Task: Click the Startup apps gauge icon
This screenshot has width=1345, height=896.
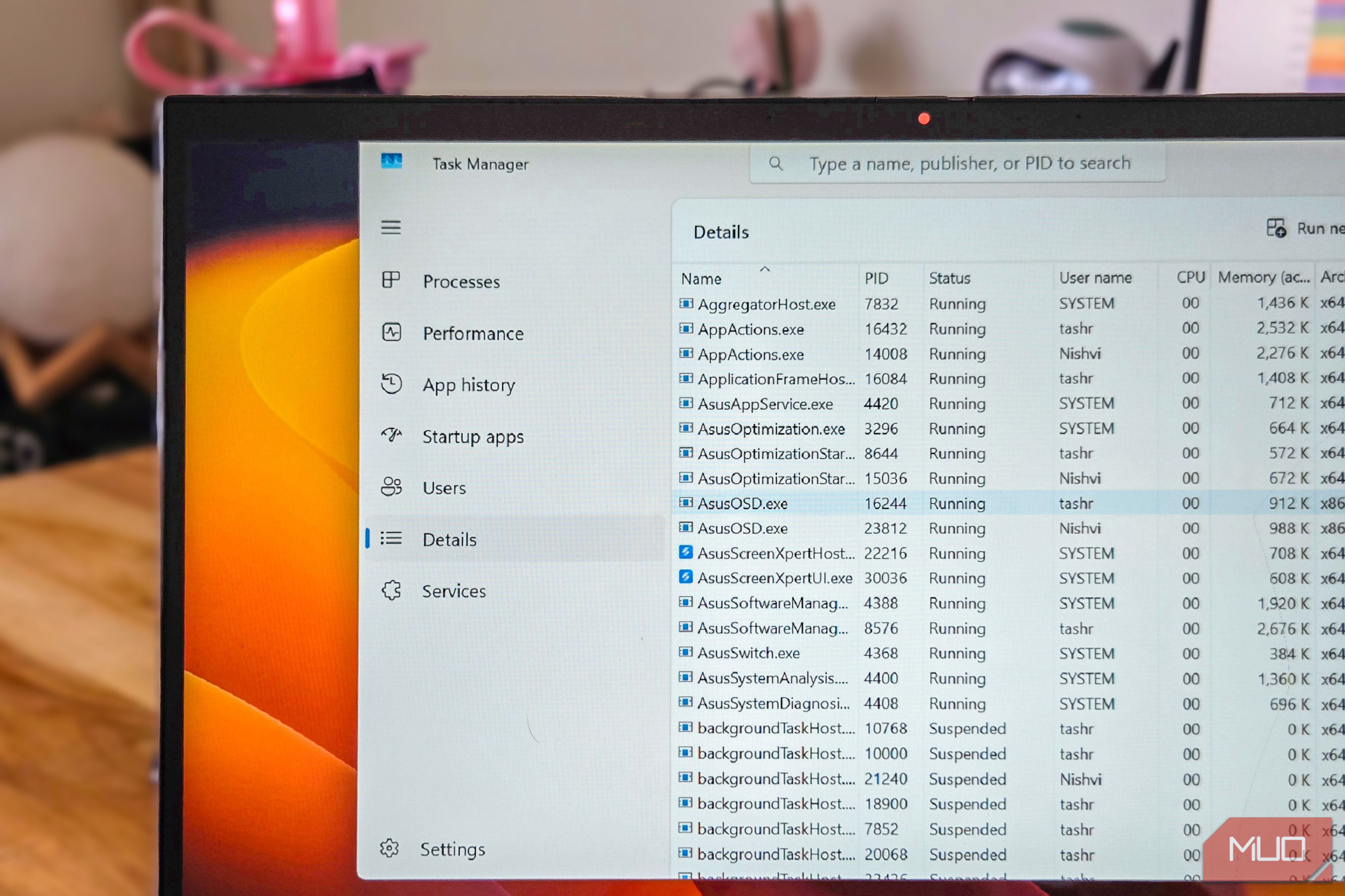Action: (391, 436)
